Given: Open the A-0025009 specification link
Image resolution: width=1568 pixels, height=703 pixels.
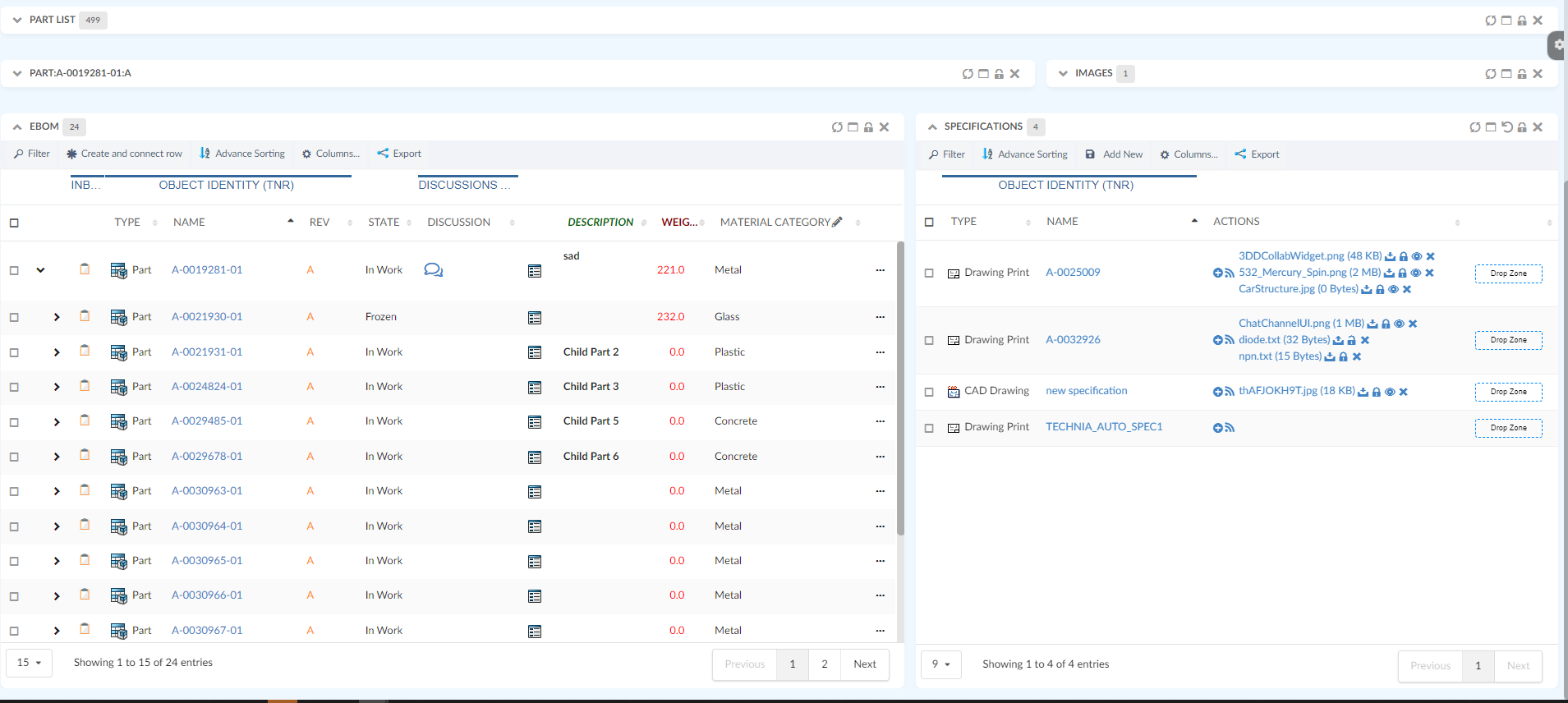Looking at the screenshot, I should [x=1072, y=273].
